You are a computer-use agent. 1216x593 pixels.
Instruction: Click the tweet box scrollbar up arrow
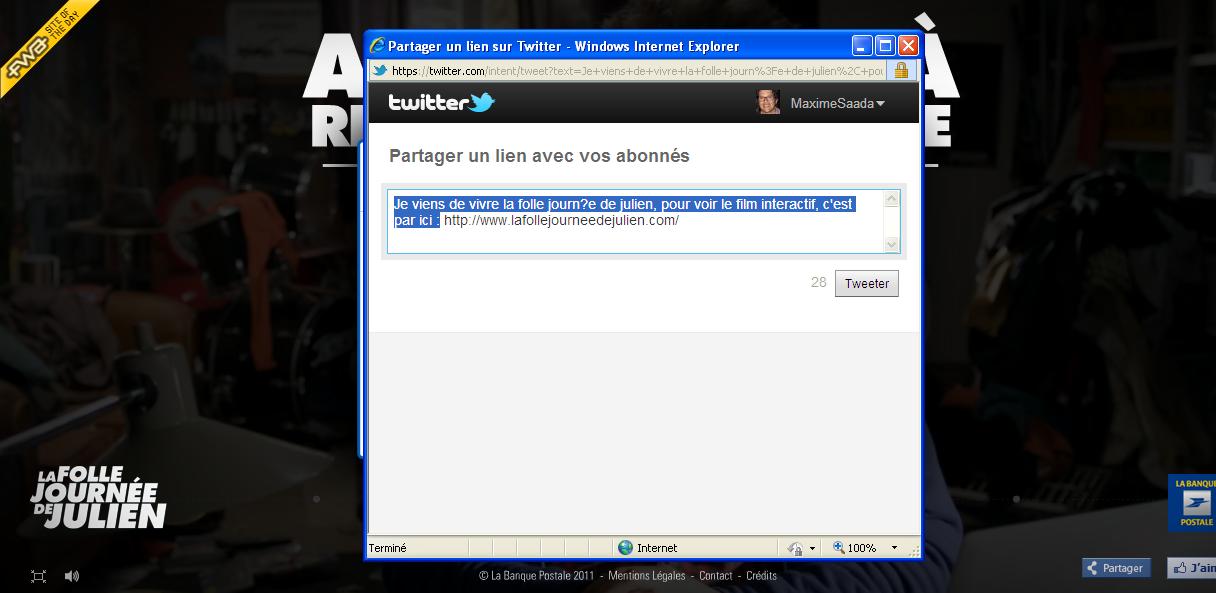(892, 199)
